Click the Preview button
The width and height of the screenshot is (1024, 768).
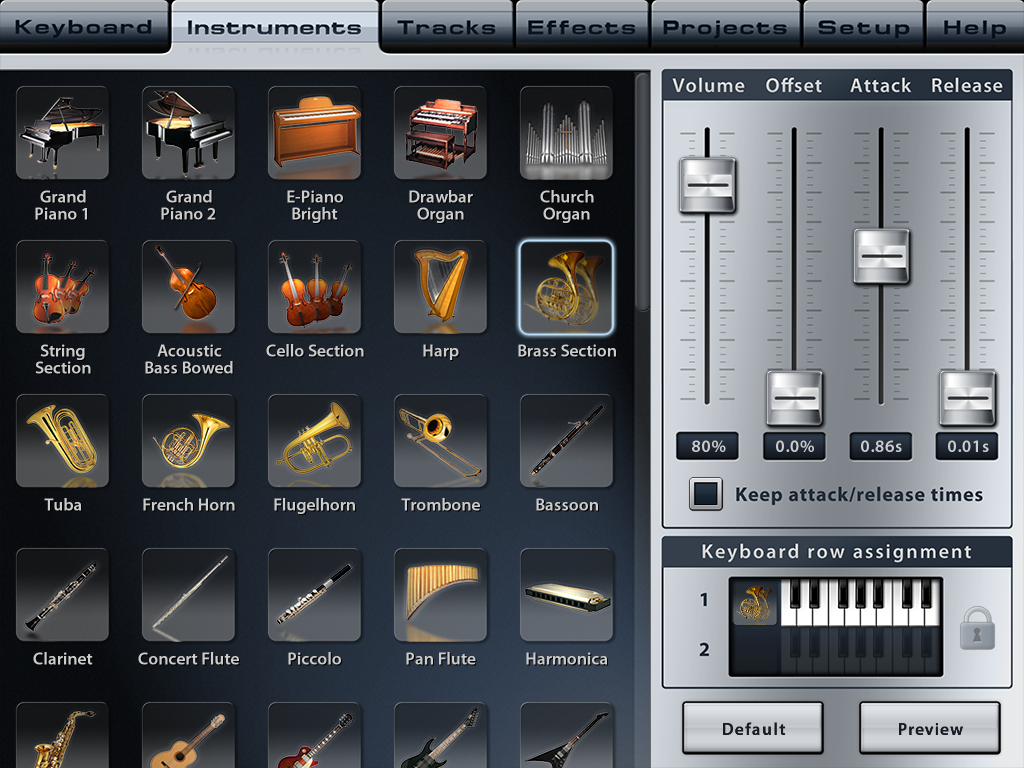click(930, 728)
